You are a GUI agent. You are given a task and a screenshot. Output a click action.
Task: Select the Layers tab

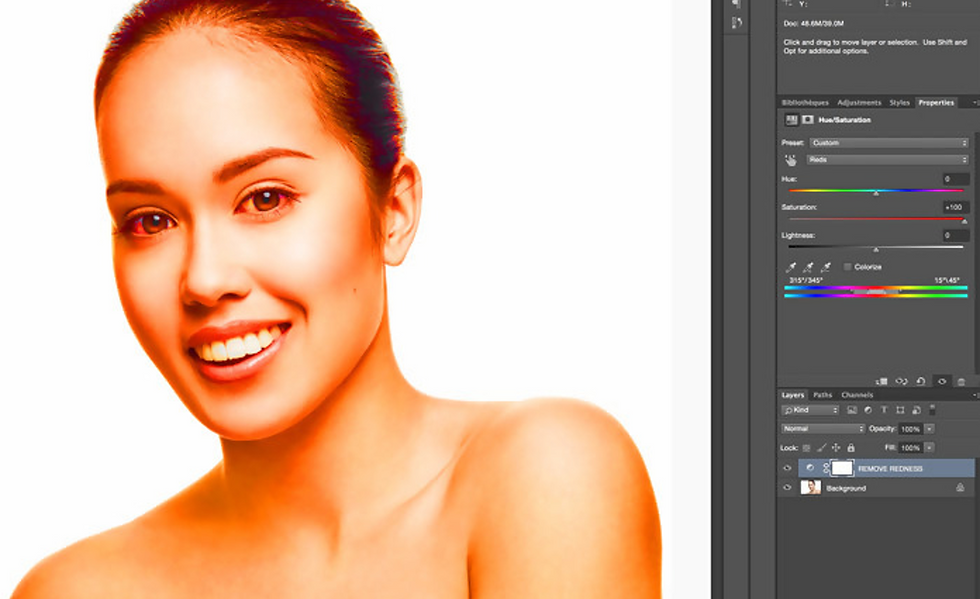[x=792, y=395]
